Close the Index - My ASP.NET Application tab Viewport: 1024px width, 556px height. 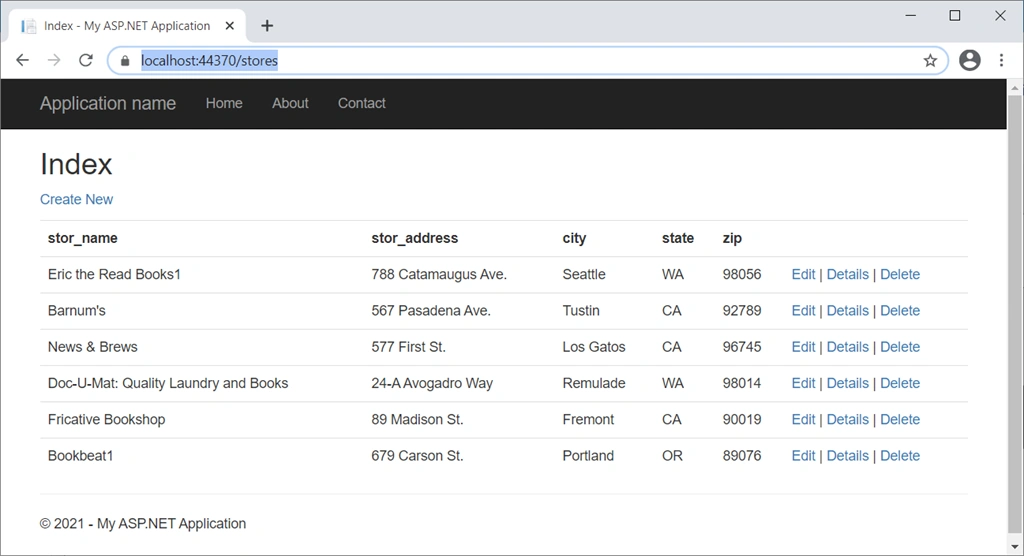pos(229,25)
